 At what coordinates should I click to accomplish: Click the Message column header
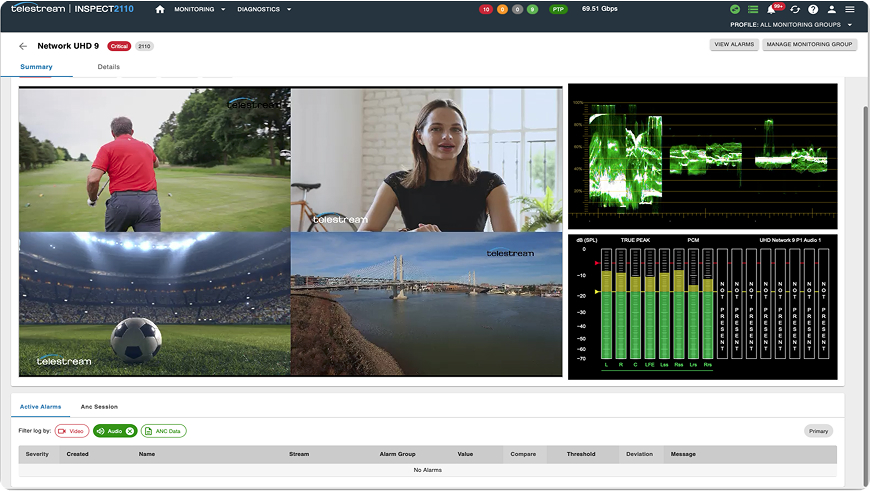click(x=683, y=454)
